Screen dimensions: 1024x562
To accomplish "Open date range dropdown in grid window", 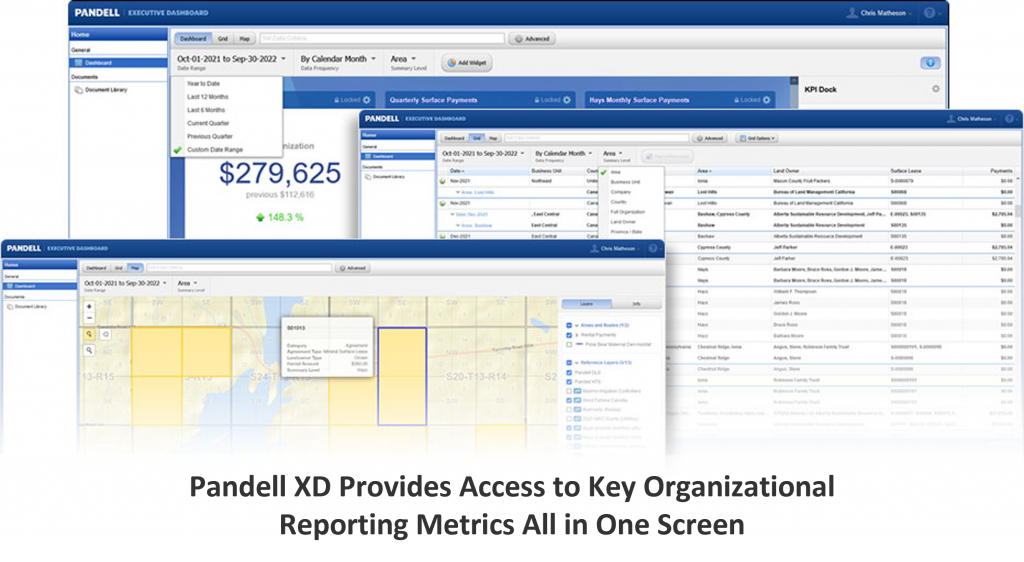I will 483,153.
